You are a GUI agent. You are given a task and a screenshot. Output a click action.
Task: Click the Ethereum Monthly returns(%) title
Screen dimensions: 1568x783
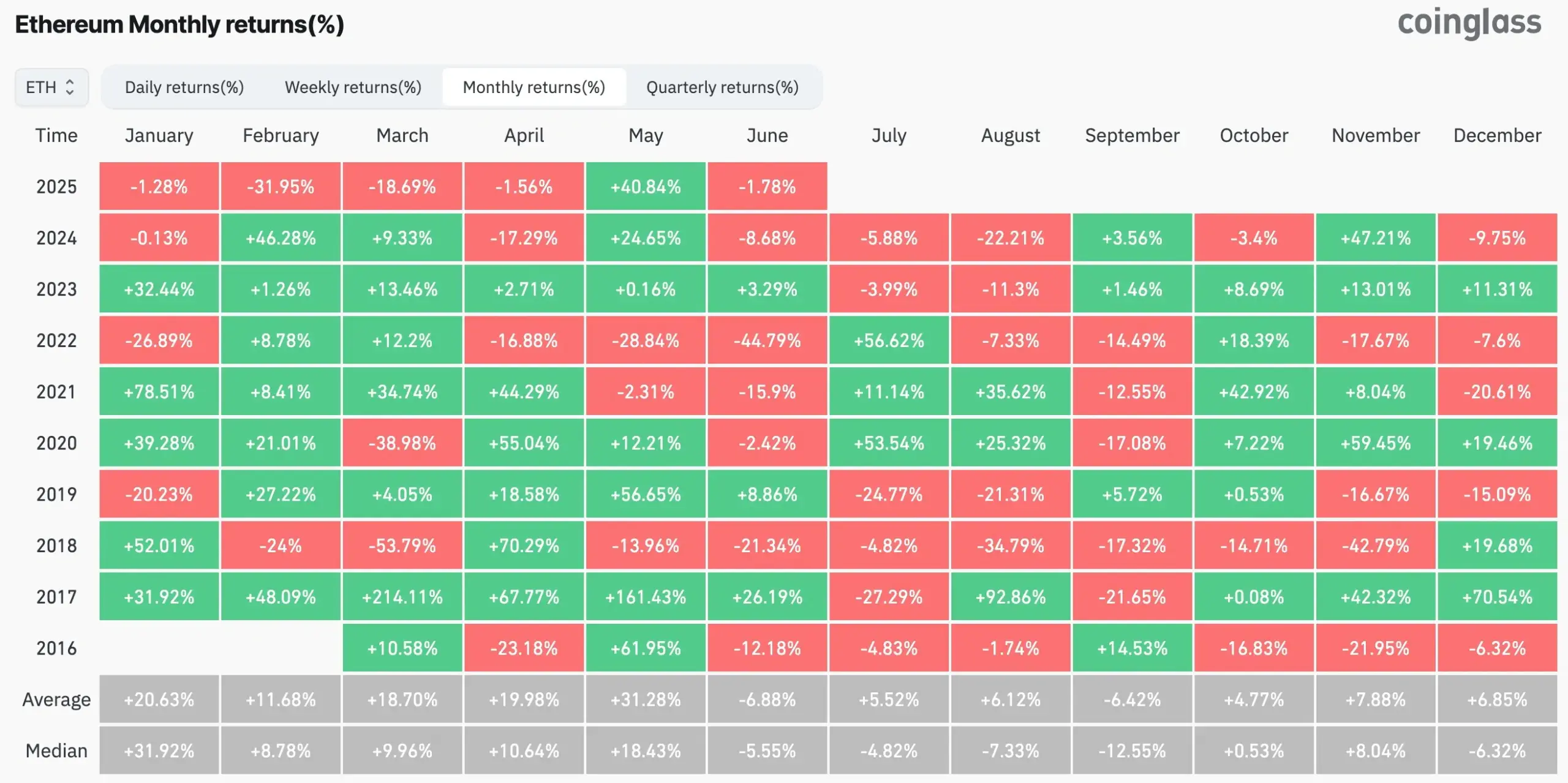pyautogui.click(x=179, y=24)
